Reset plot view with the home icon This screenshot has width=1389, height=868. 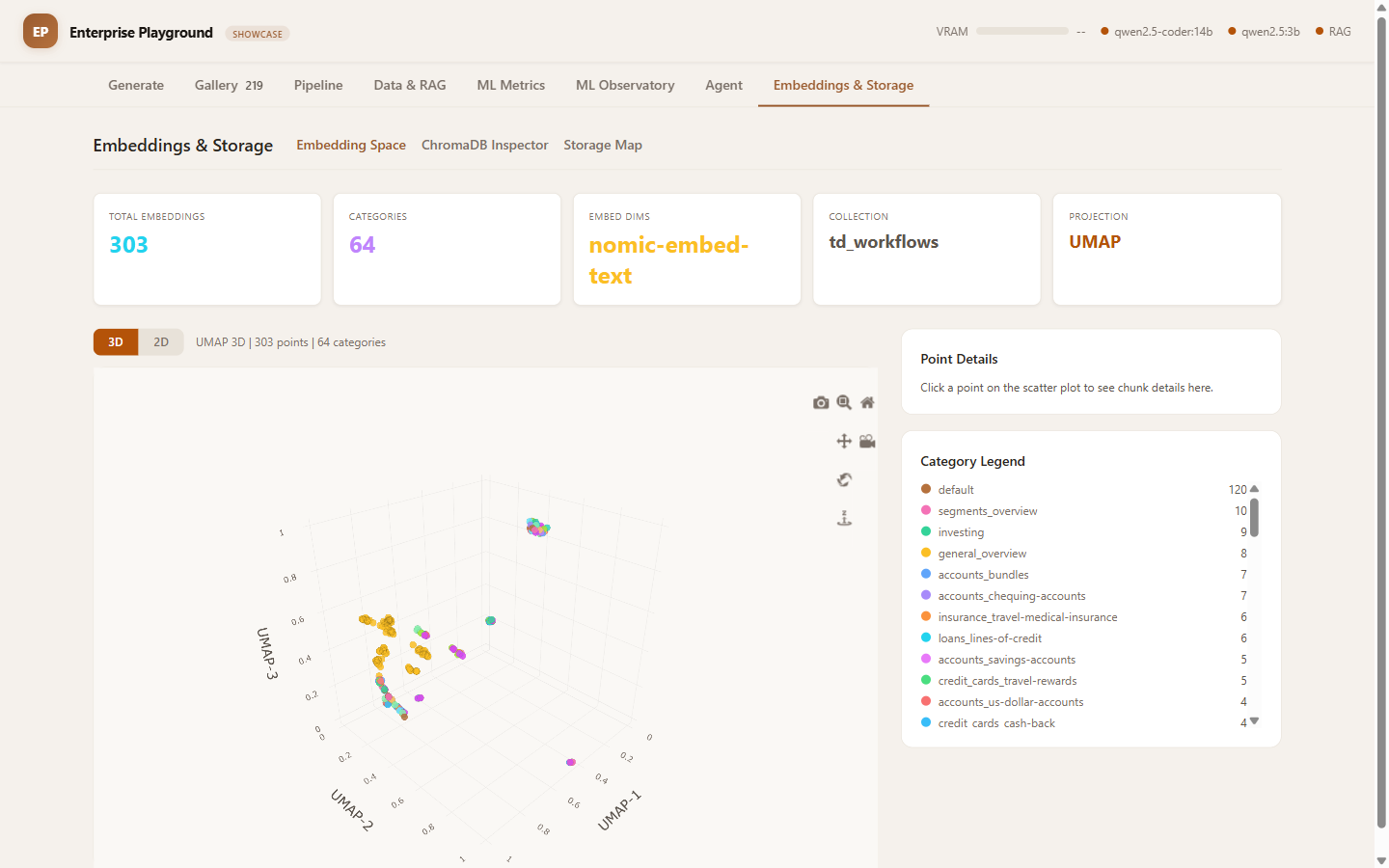867,403
